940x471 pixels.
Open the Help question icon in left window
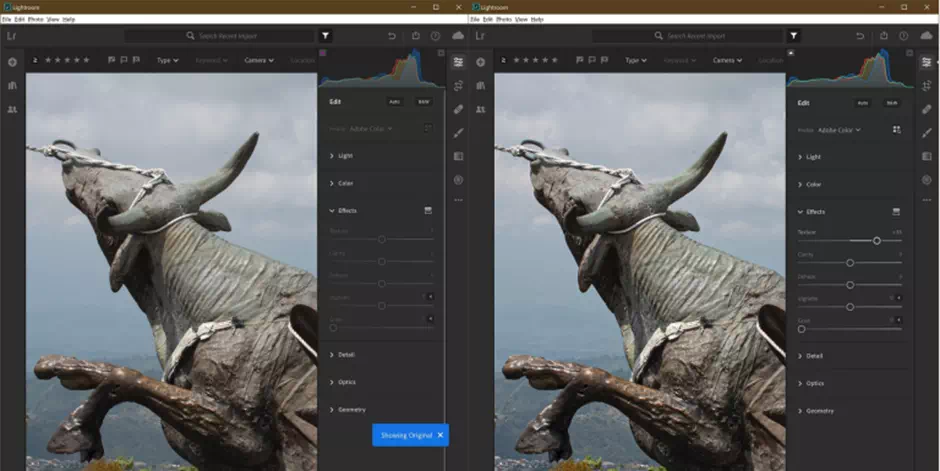click(x=435, y=36)
